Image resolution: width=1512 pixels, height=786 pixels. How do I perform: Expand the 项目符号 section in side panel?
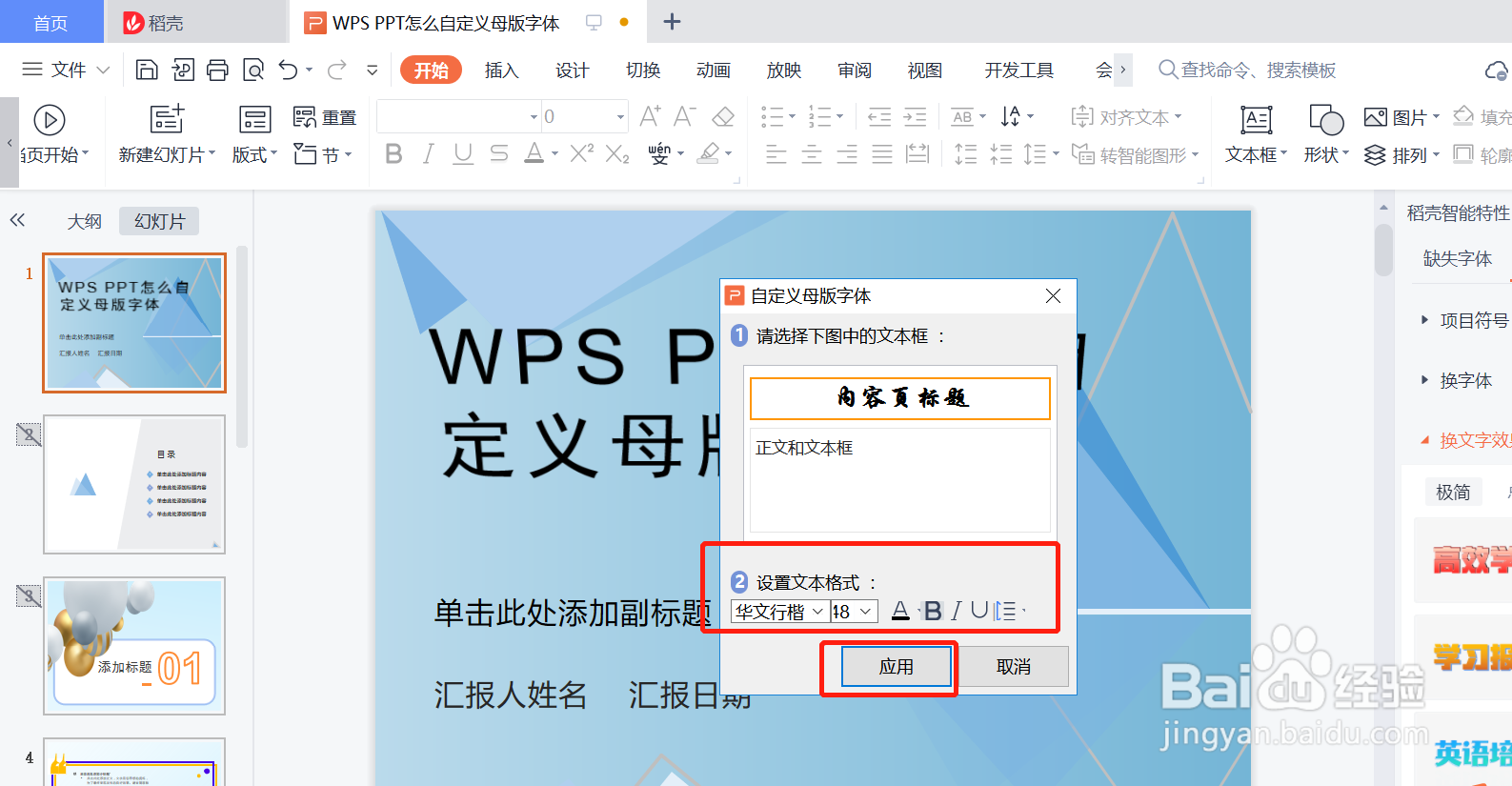pos(1464,321)
